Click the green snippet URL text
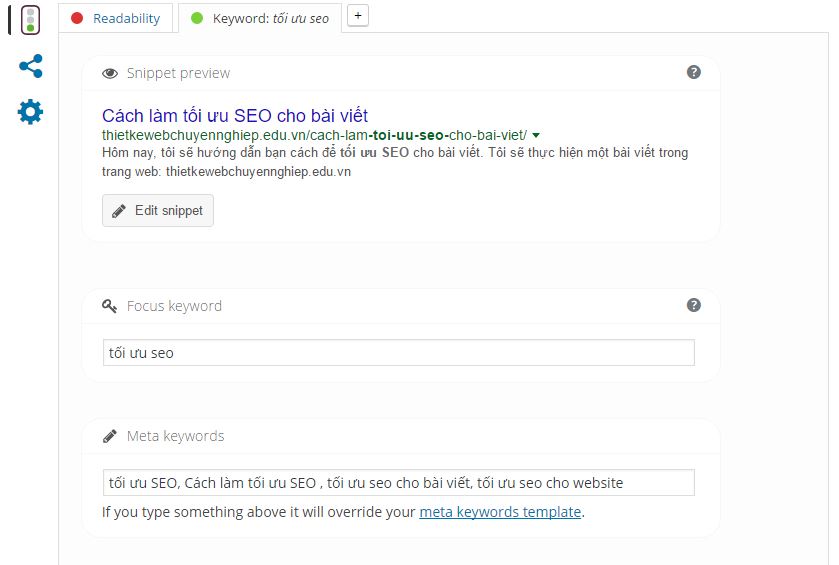Viewport: 839px width, 565px height. [314, 135]
